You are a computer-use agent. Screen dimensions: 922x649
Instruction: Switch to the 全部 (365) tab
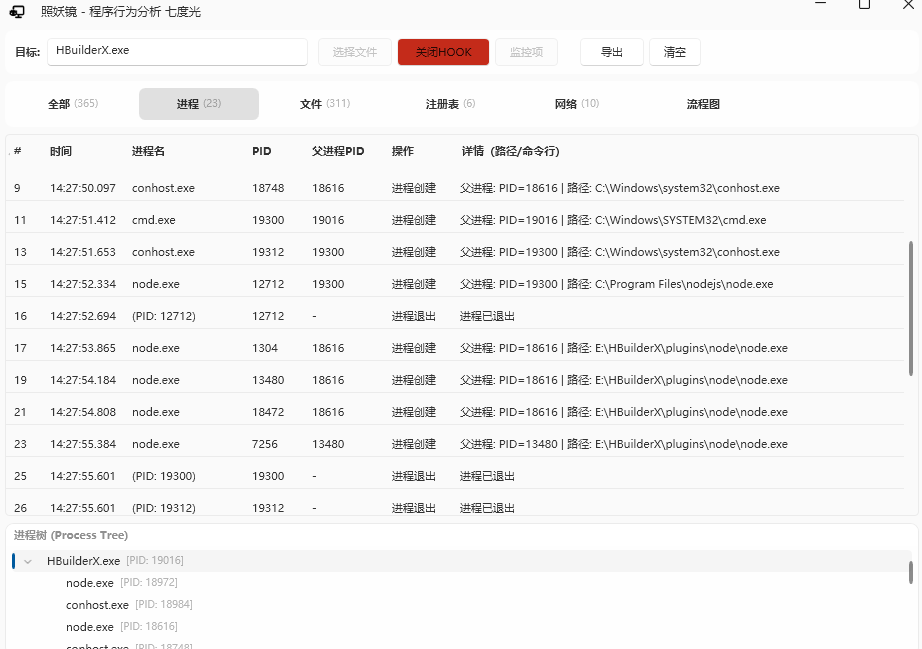[73, 104]
